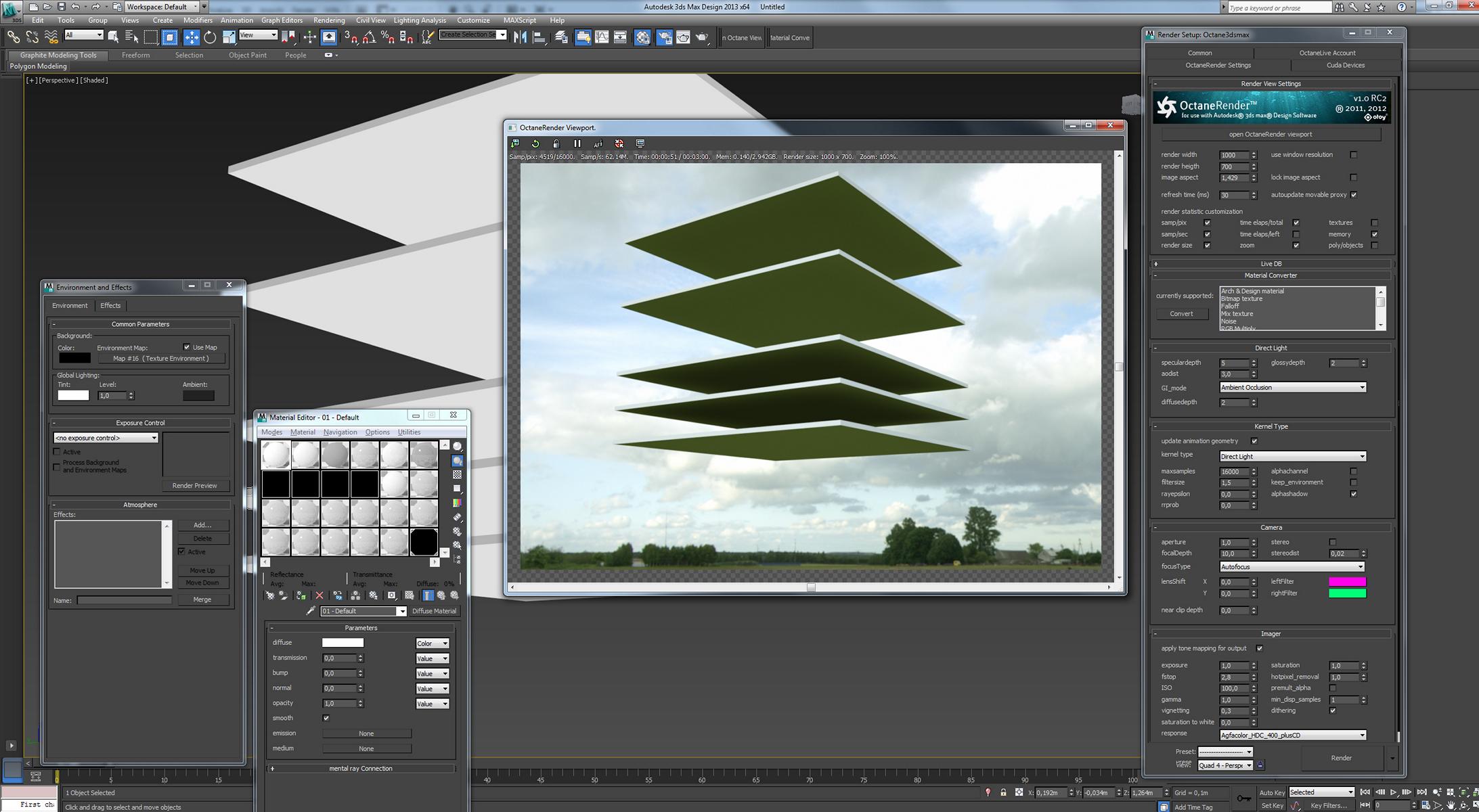The height and width of the screenshot is (812, 1479).
Task: Click the autofocus AF icon in viewport
Action: click(x=598, y=143)
